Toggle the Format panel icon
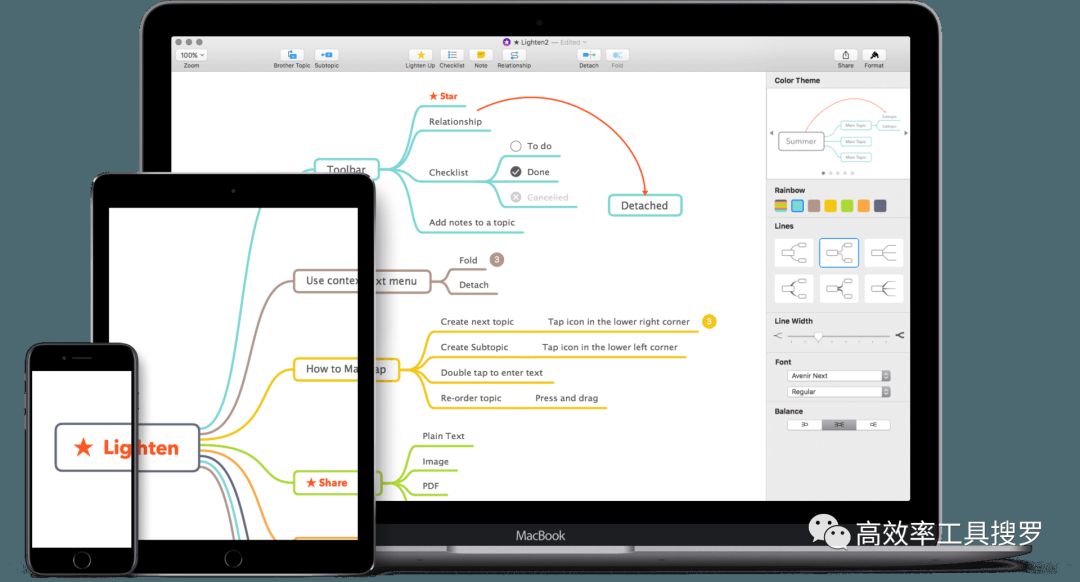This screenshot has width=1080, height=582. coord(874,55)
